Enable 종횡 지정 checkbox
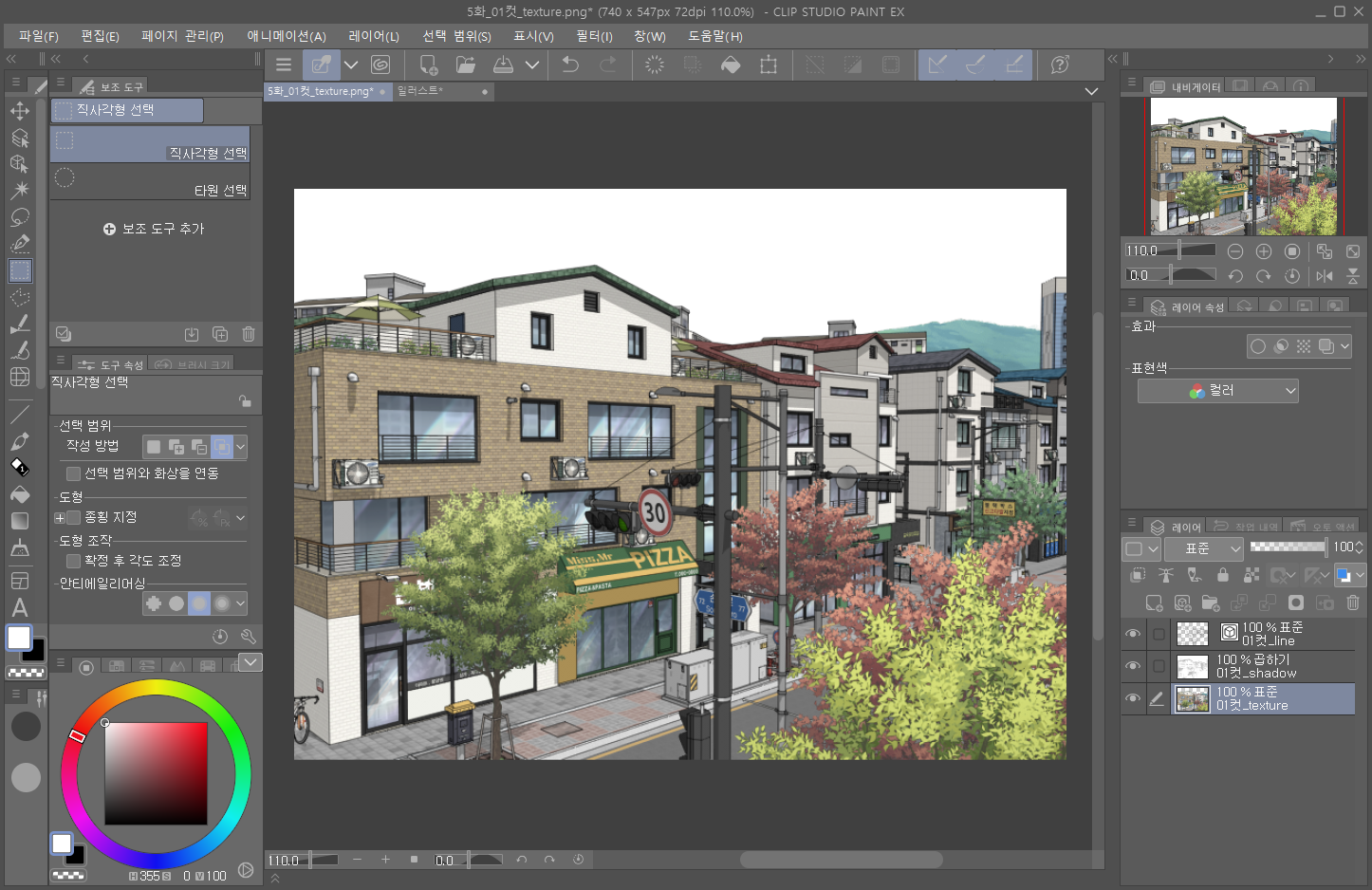1372x890 pixels. click(x=74, y=518)
